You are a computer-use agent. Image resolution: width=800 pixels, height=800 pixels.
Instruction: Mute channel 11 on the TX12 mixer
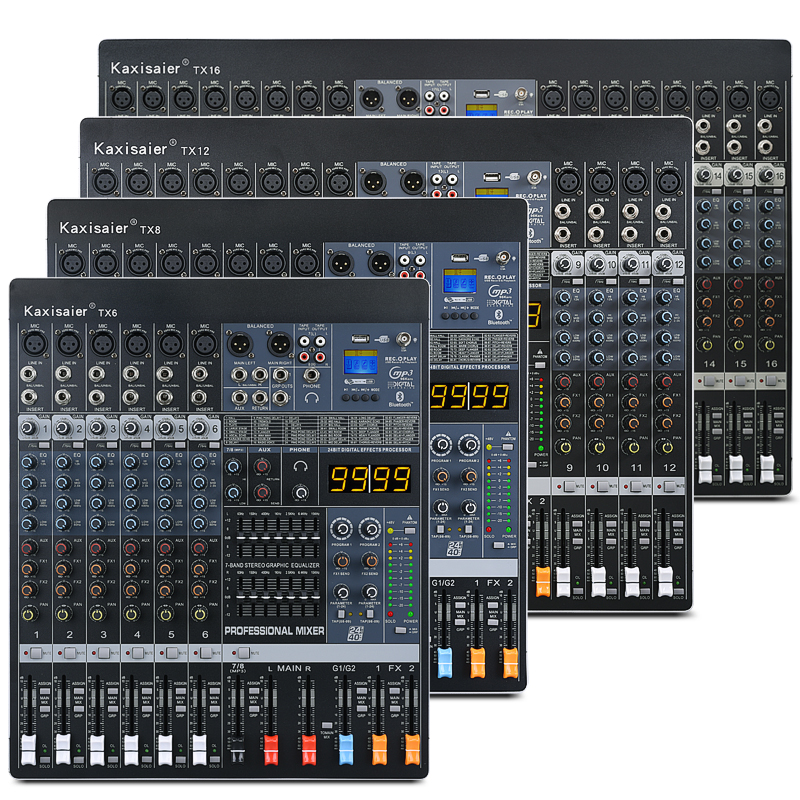click(x=637, y=486)
